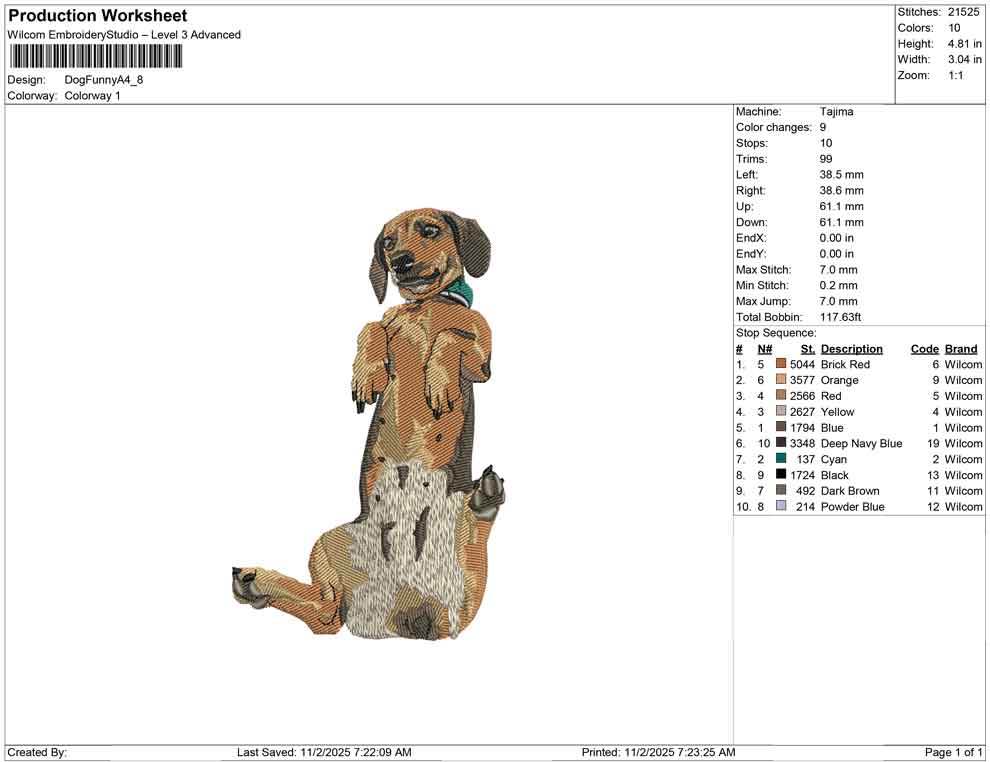Click the Zoom value 1:1

(955, 75)
